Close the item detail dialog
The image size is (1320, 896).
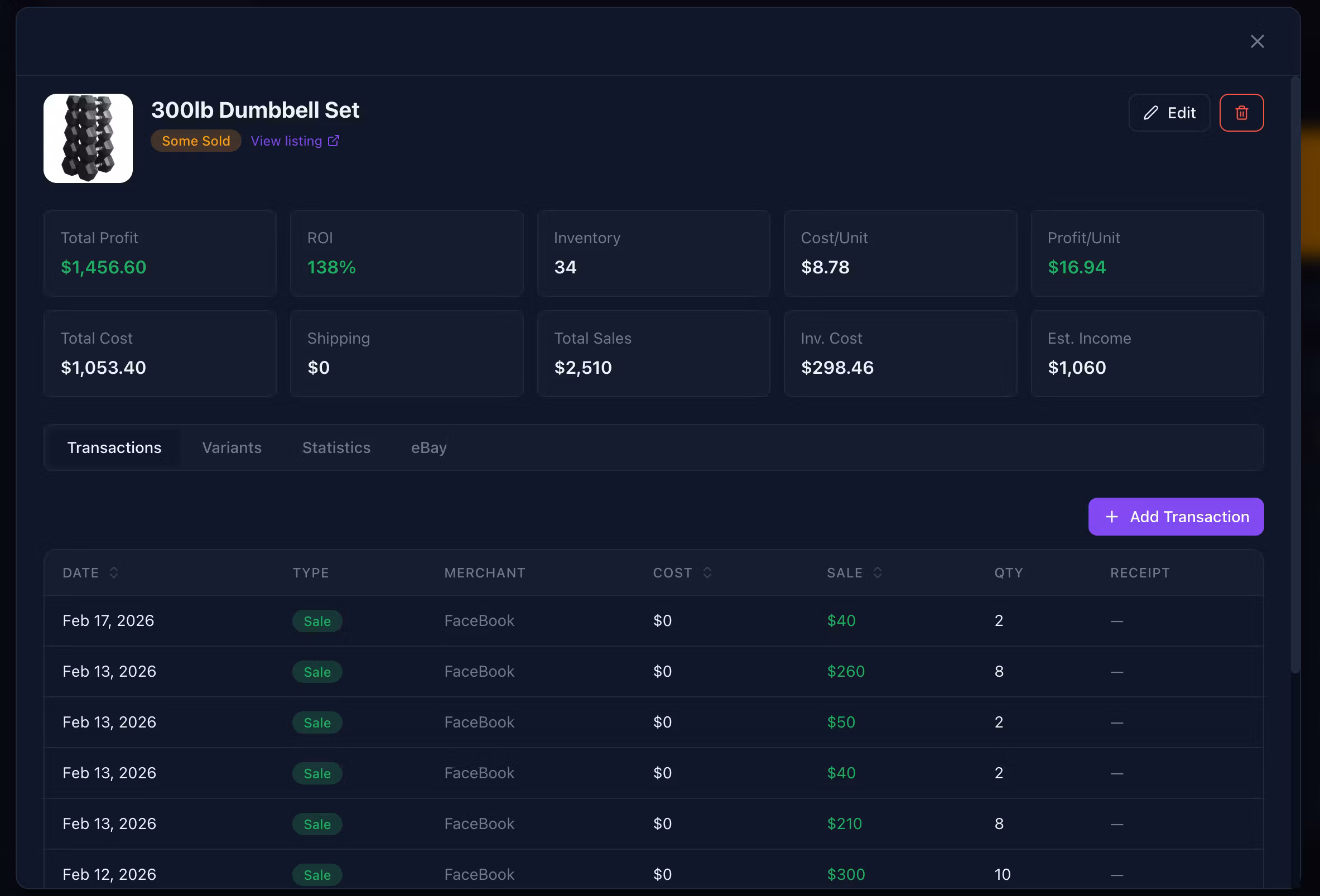1257,41
